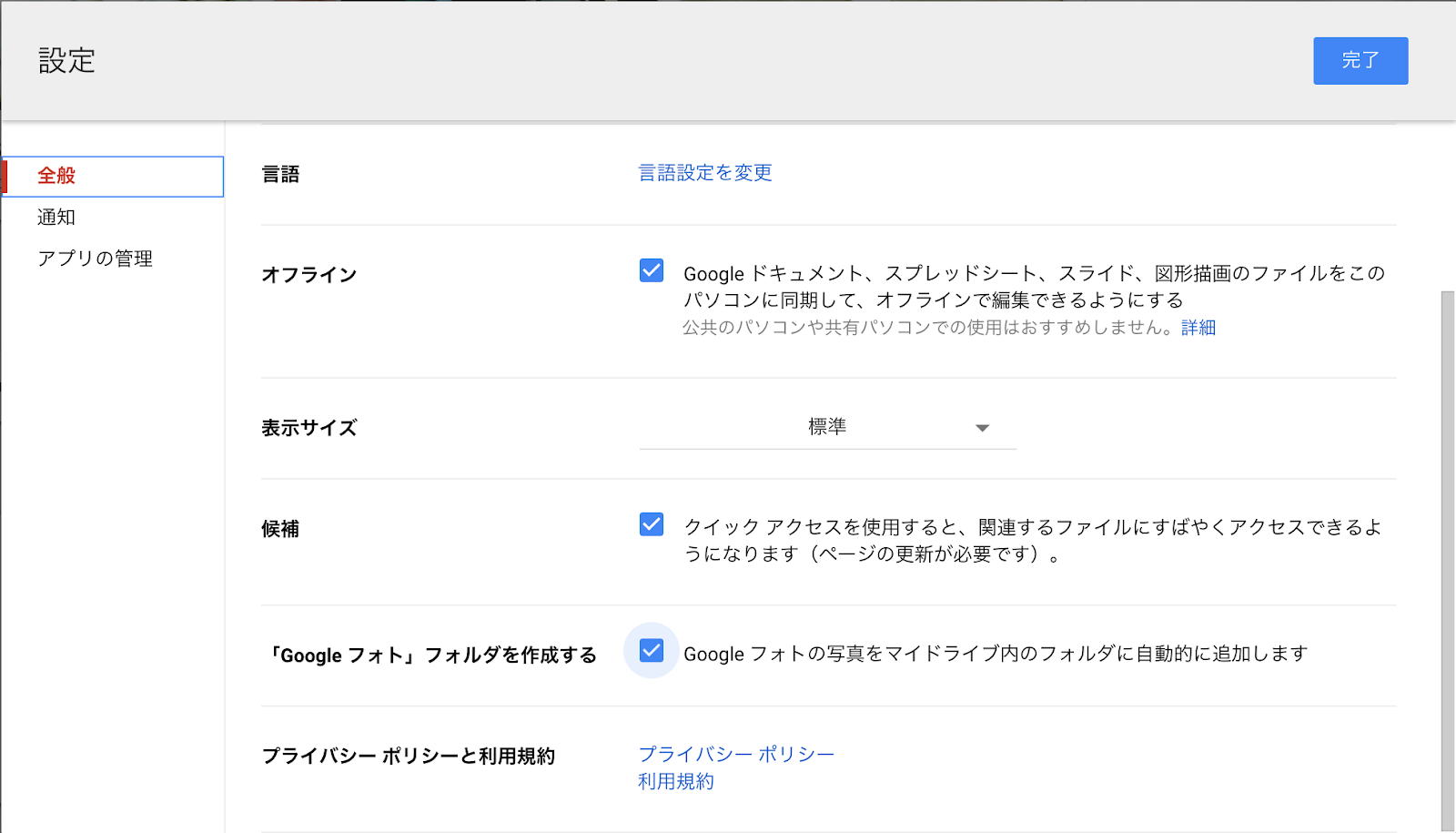Click the 設定 dialog title

(x=66, y=61)
